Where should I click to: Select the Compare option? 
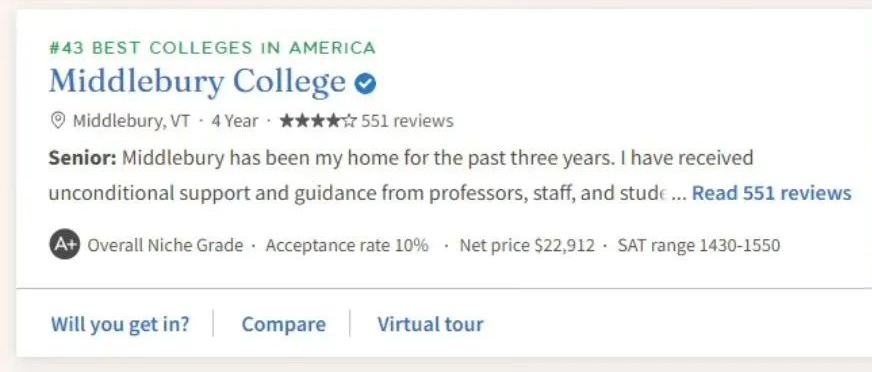(284, 324)
